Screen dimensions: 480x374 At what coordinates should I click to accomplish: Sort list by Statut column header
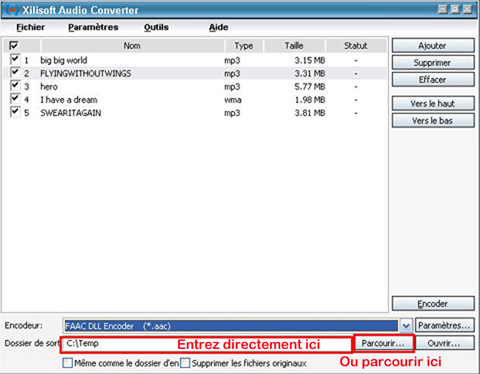pyautogui.click(x=356, y=46)
